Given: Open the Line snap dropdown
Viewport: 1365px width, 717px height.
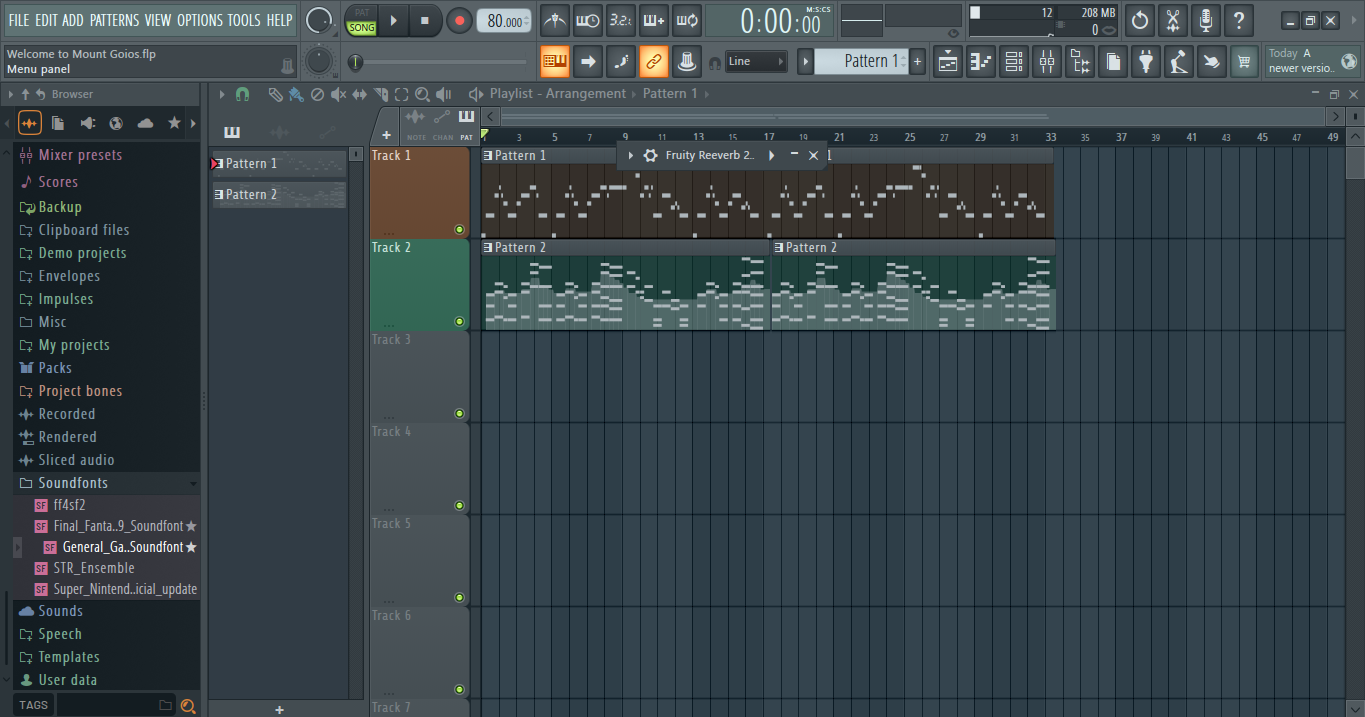Looking at the screenshot, I should [756, 62].
